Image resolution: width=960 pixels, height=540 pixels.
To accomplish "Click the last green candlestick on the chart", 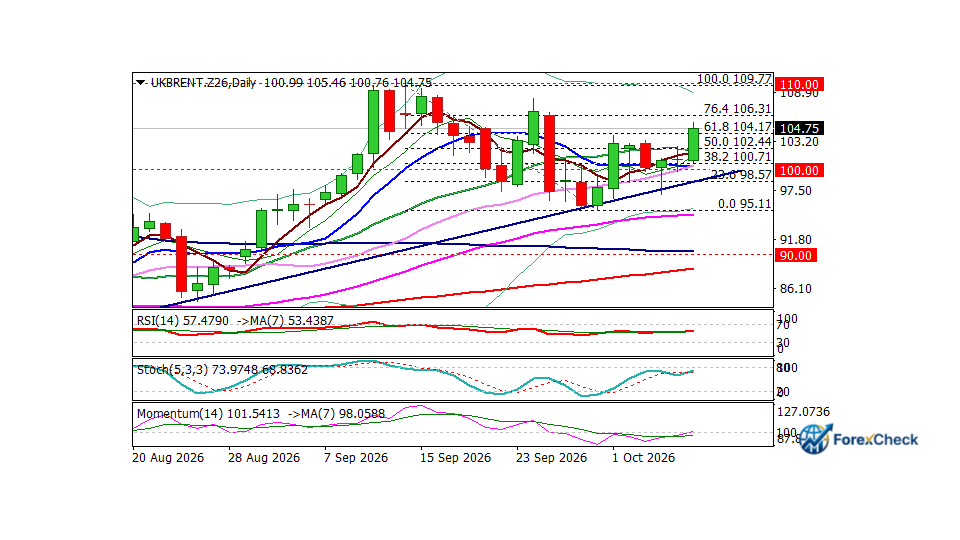I will coord(694,144).
